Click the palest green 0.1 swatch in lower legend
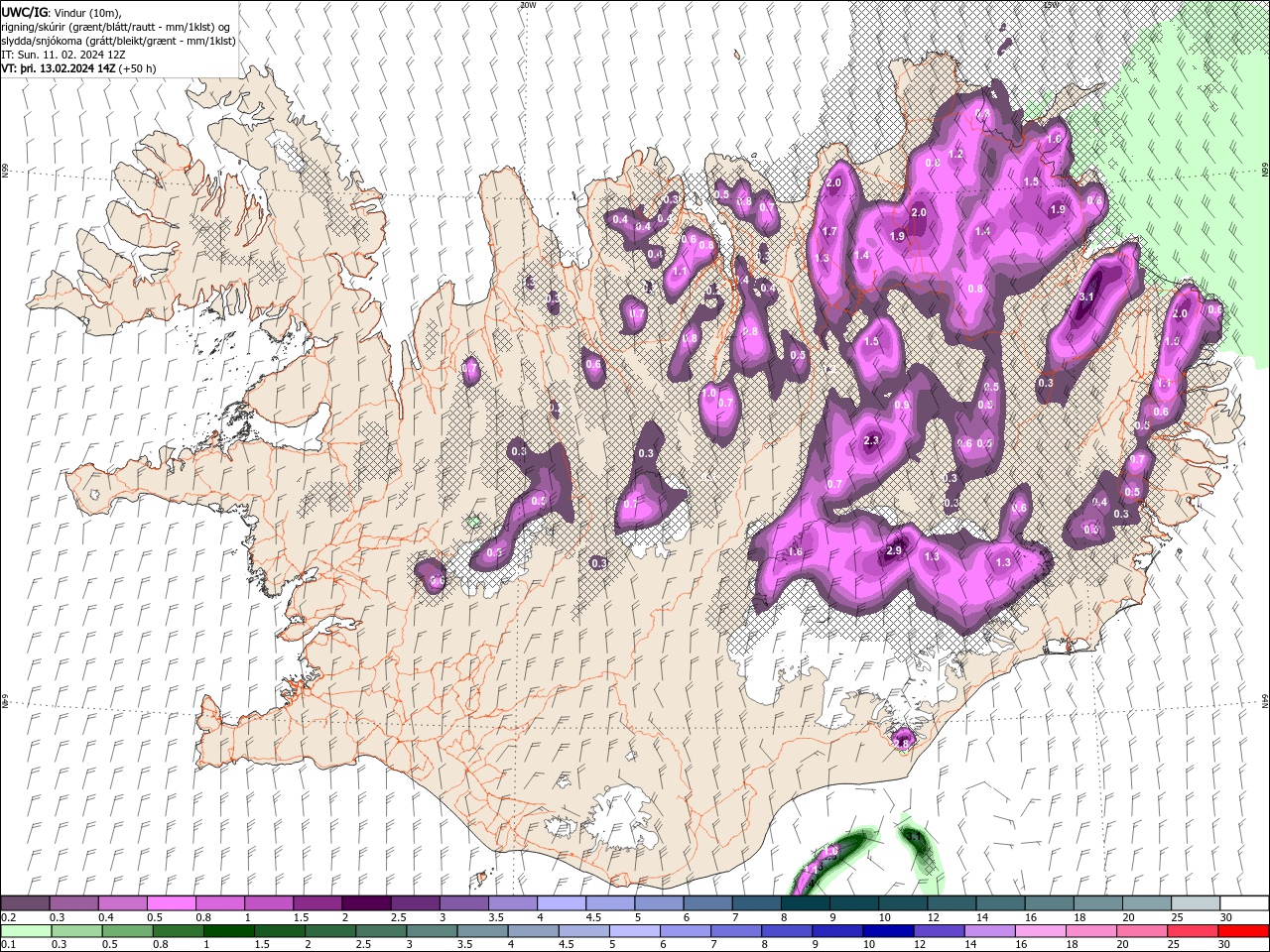This screenshot has height=952, width=1270. (x=26, y=931)
